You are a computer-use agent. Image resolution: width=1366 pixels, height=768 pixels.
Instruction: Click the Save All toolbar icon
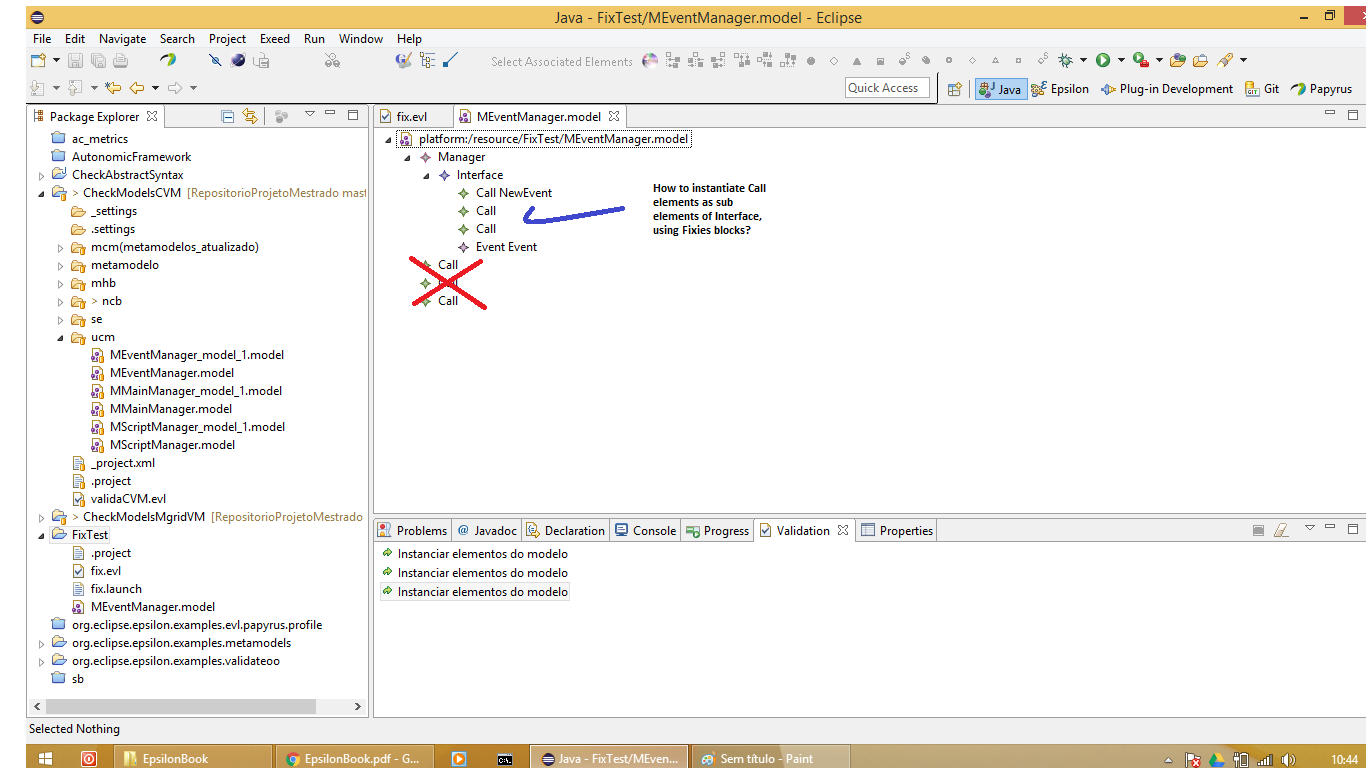[x=98, y=61]
